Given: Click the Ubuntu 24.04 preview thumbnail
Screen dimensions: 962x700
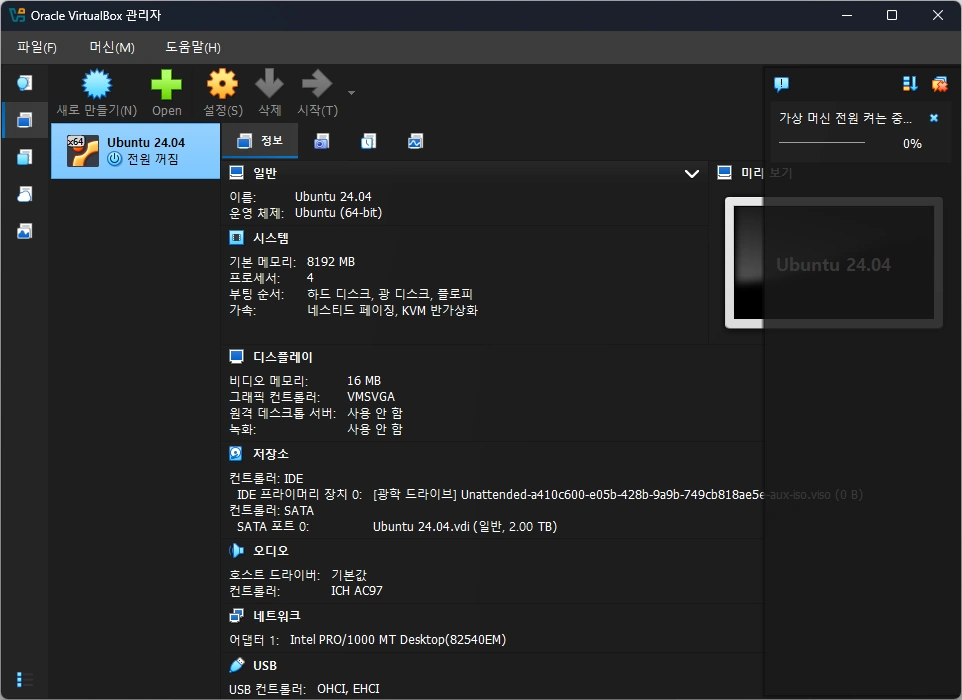Looking at the screenshot, I should (x=833, y=263).
